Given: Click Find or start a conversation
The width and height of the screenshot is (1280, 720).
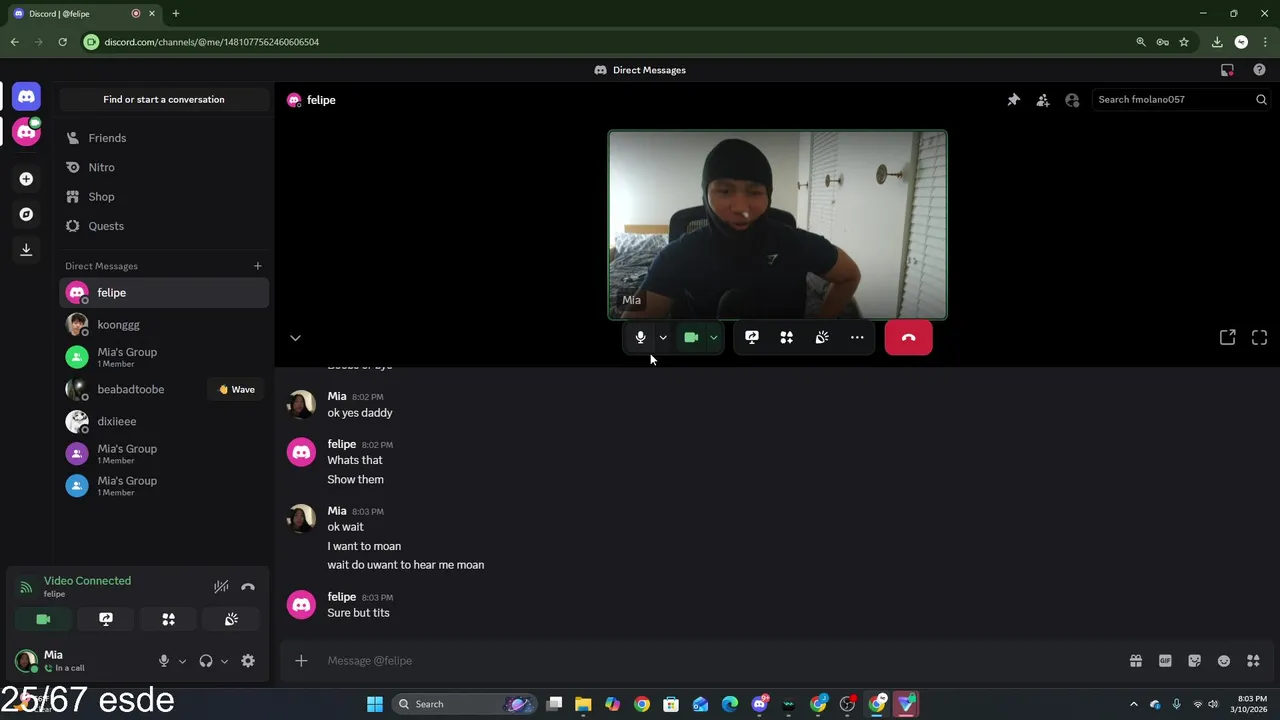Looking at the screenshot, I should (x=164, y=99).
